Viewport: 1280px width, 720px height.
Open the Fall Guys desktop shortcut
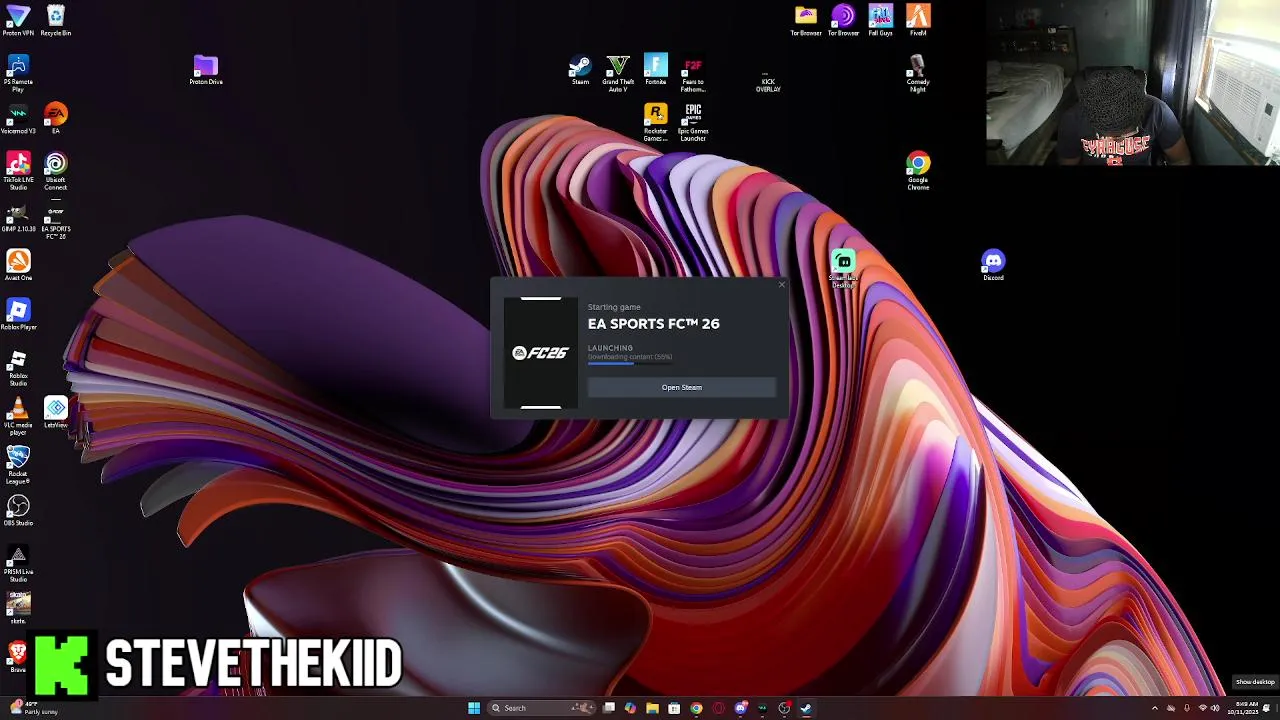point(880,20)
